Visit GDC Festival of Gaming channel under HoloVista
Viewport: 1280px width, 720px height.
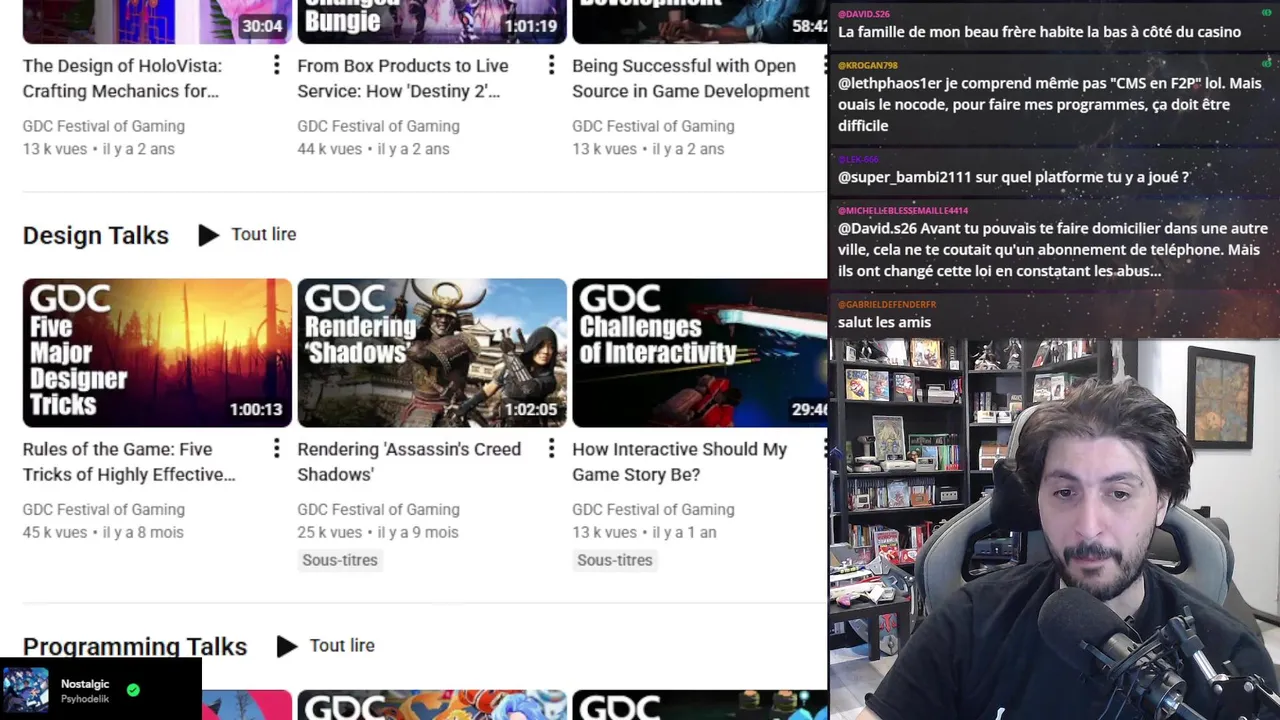pyautogui.click(x=104, y=126)
